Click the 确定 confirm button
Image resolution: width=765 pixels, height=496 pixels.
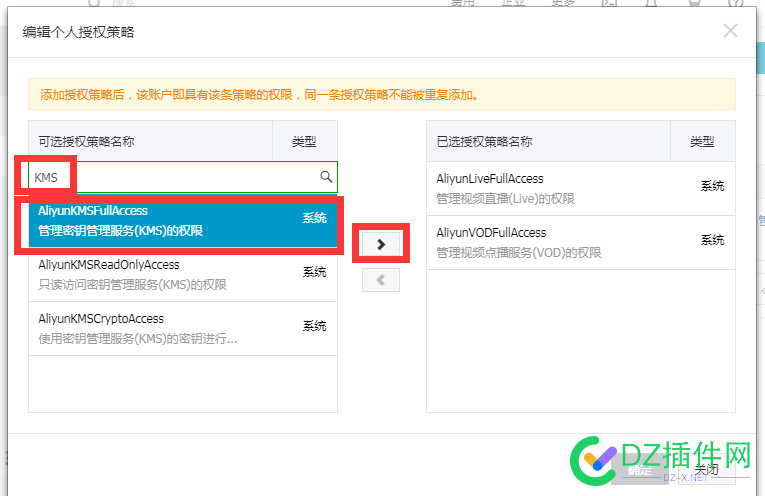[x=640, y=470]
